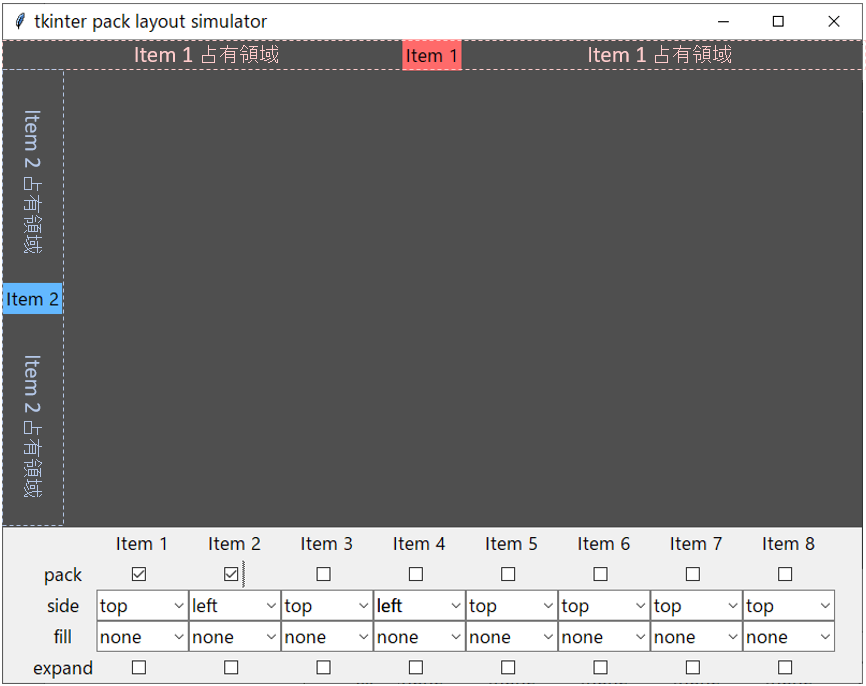The image size is (866, 686).
Task: Open the fill dropdown for Item 5
Action: tap(511, 637)
